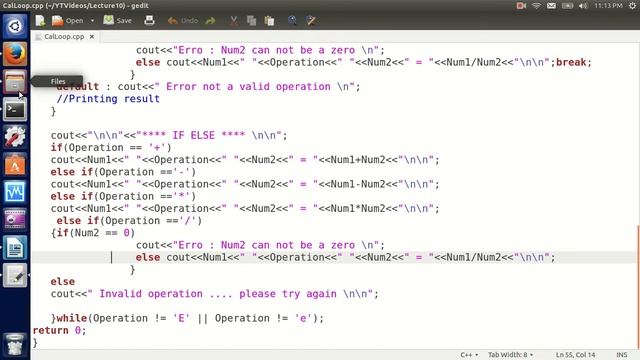Open Ubuntu Software Center launcher icon
This screenshot has height=360, width=640.
pyautogui.click(x=15, y=164)
